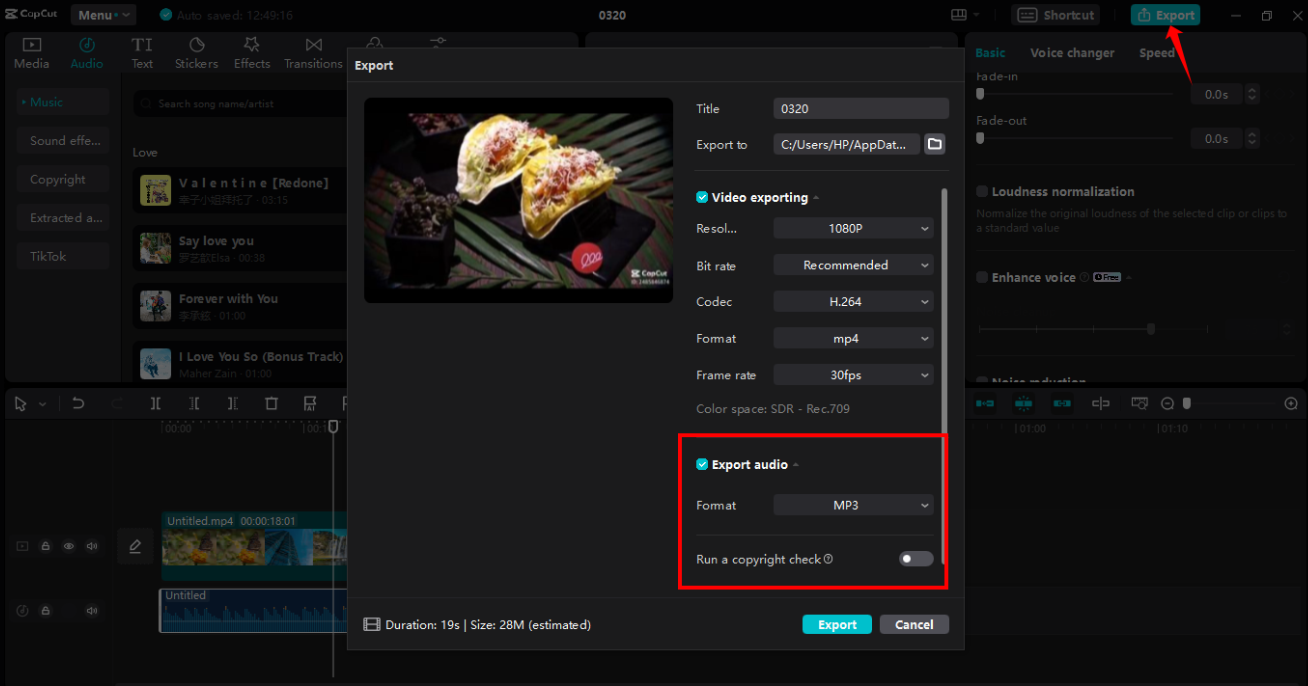Uncheck the Export audio checkbox

pos(702,465)
